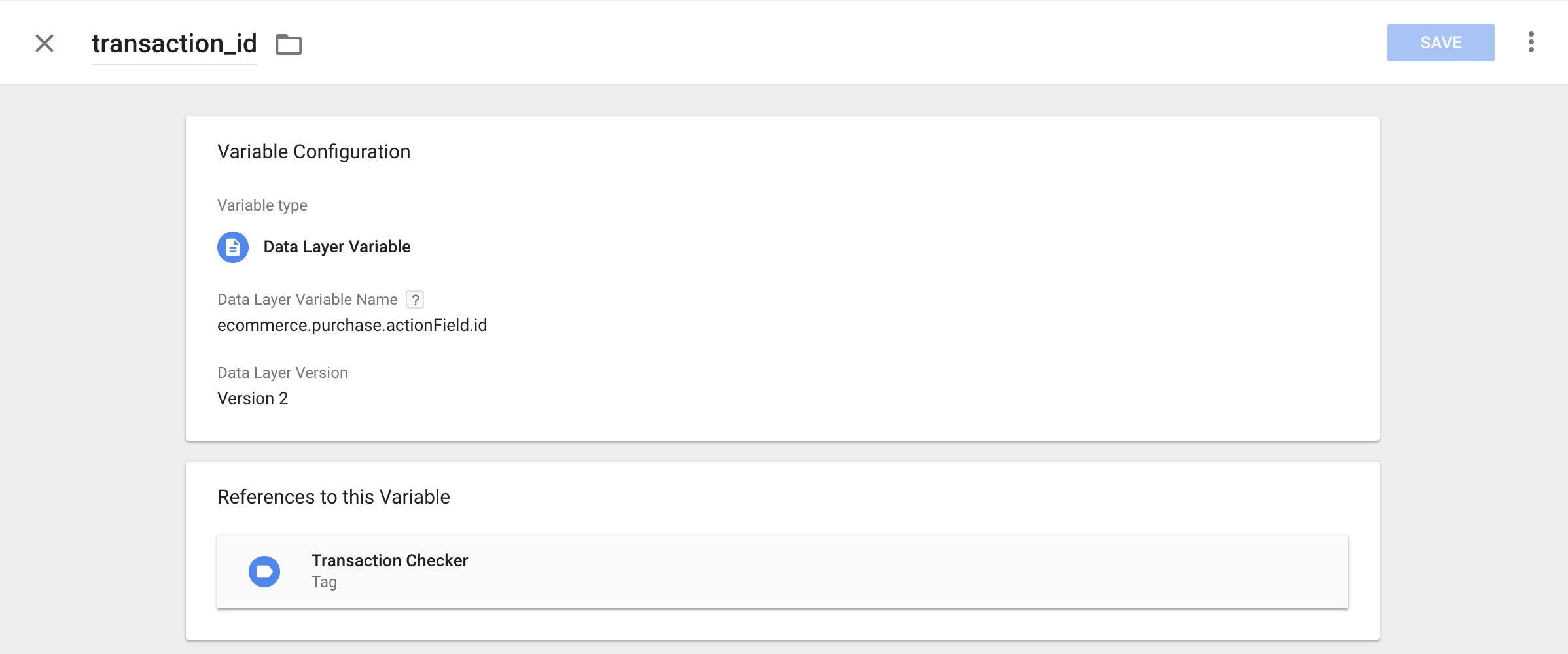Edit the transaction_id variable name field
Viewport: 1568px width, 654px height.
[x=174, y=44]
